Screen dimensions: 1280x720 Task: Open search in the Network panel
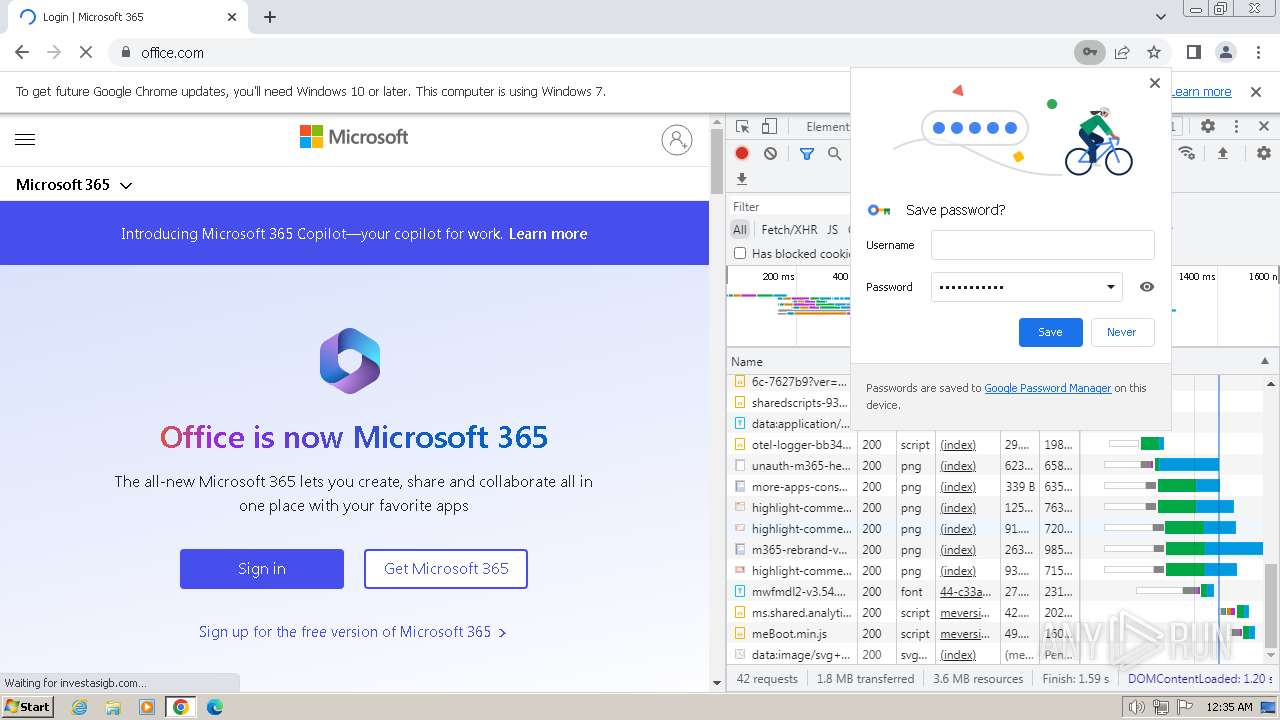[x=834, y=153]
